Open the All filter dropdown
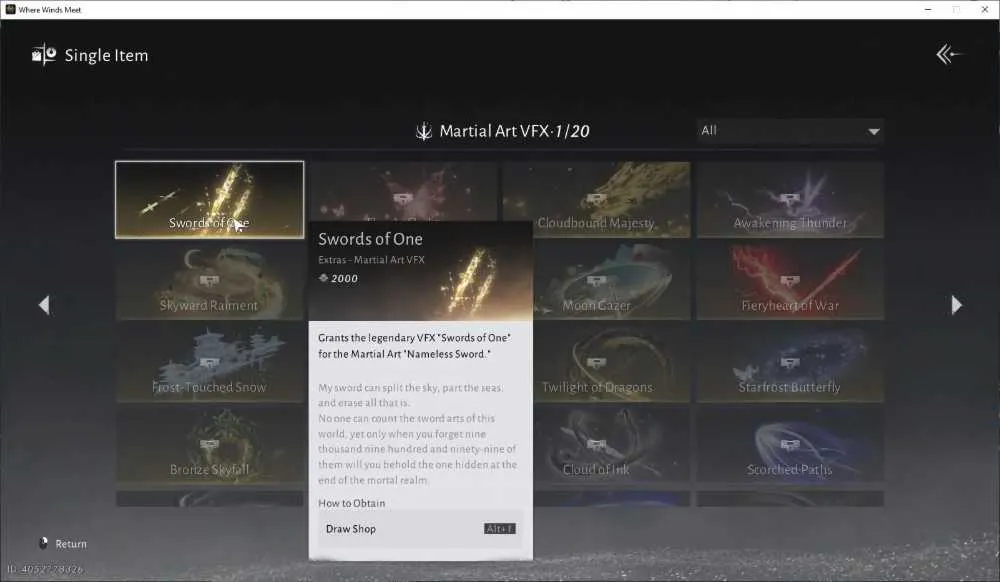 [x=790, y=131]
